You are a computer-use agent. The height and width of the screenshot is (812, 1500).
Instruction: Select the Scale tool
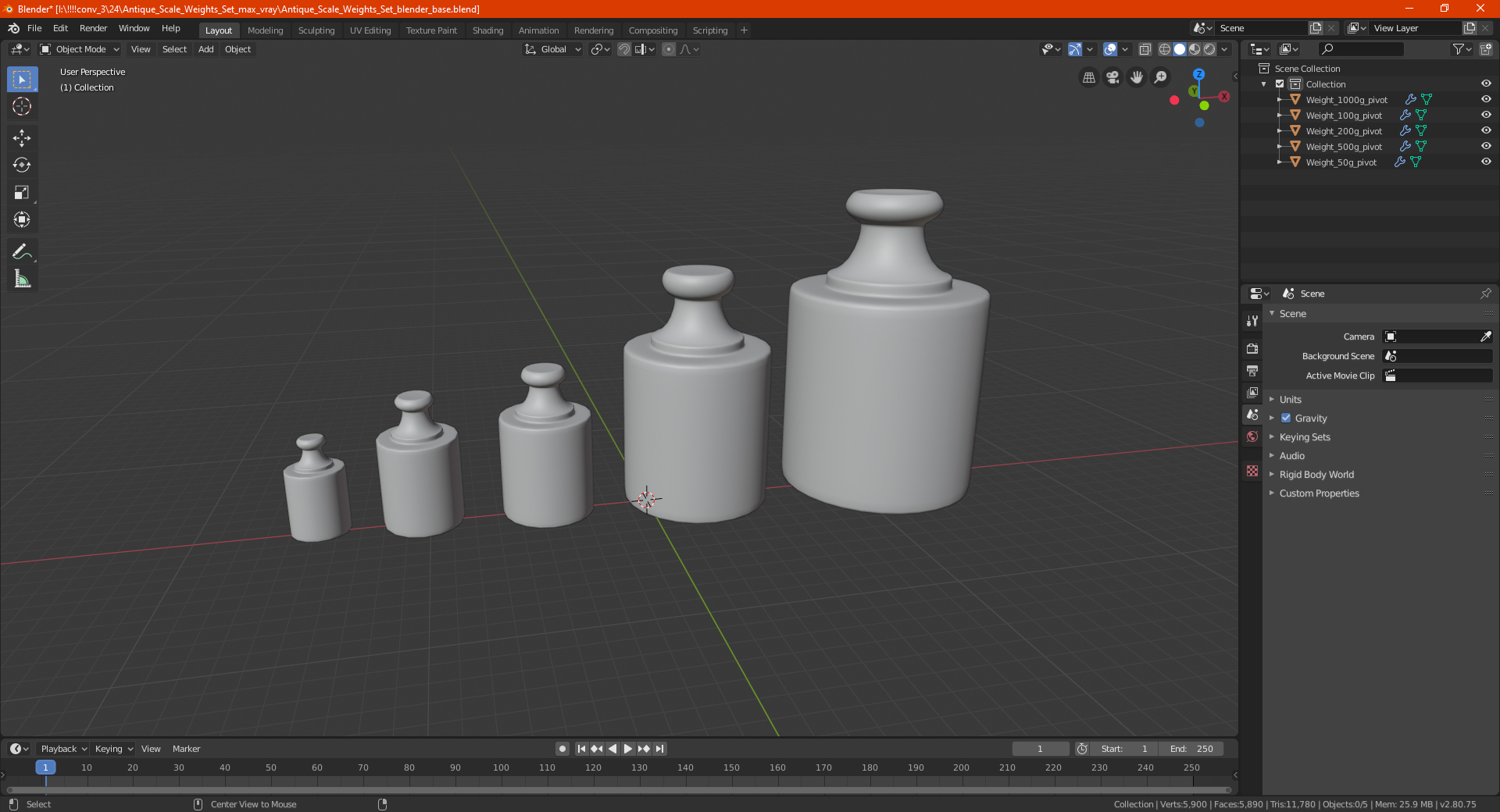[22, 193]
